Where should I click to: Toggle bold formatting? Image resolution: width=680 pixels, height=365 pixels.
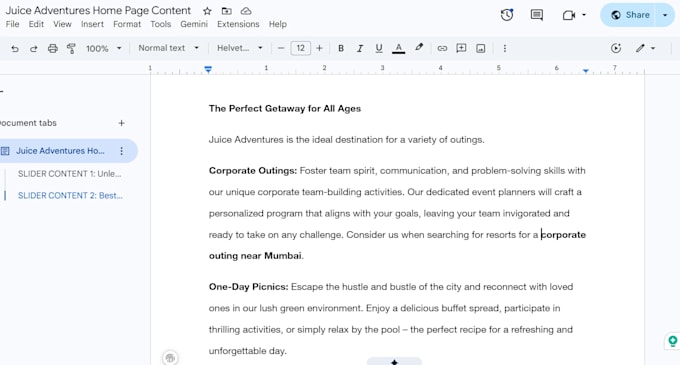pos(341,48)
